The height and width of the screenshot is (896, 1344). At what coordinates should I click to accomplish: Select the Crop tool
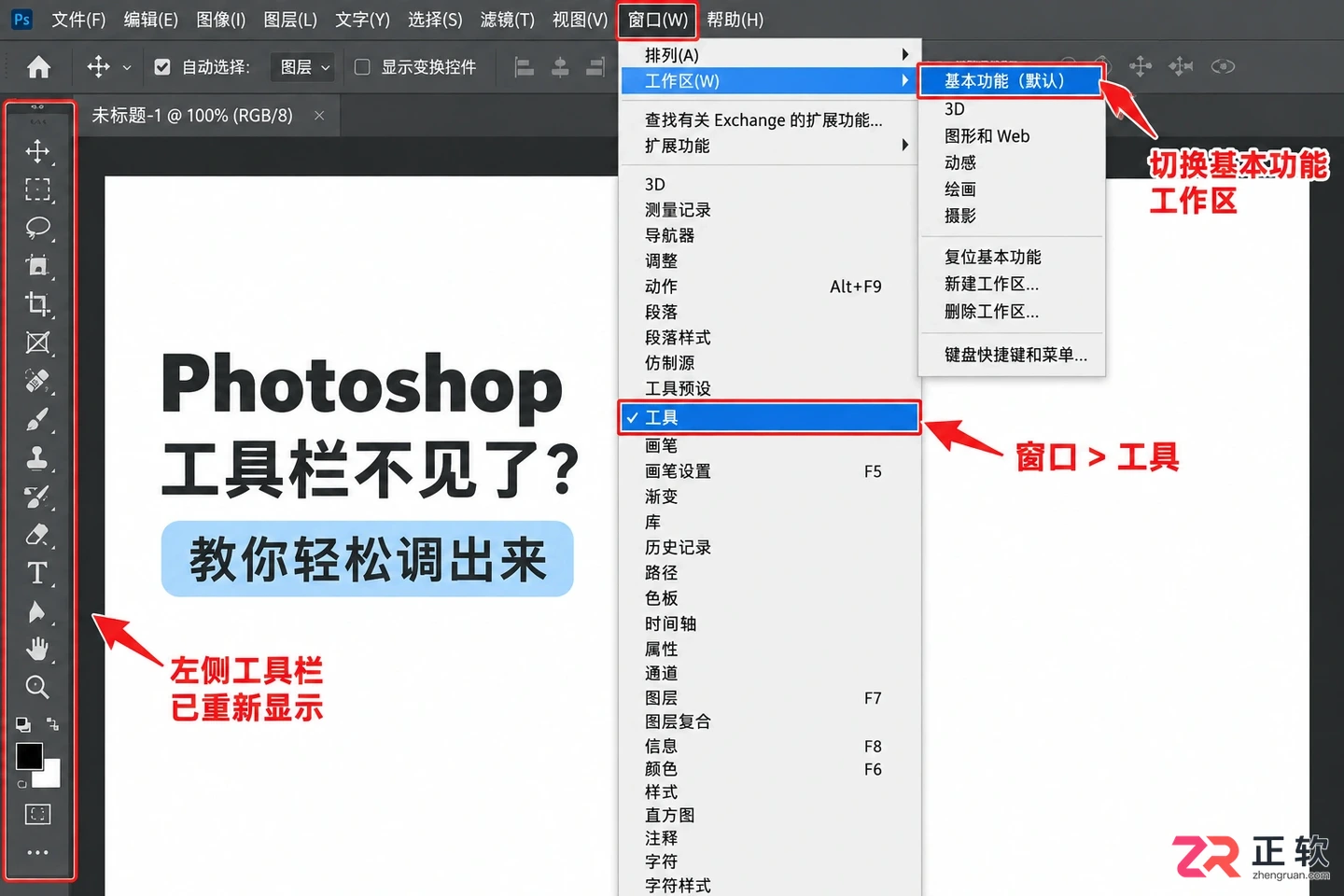(x=37, y=304)
